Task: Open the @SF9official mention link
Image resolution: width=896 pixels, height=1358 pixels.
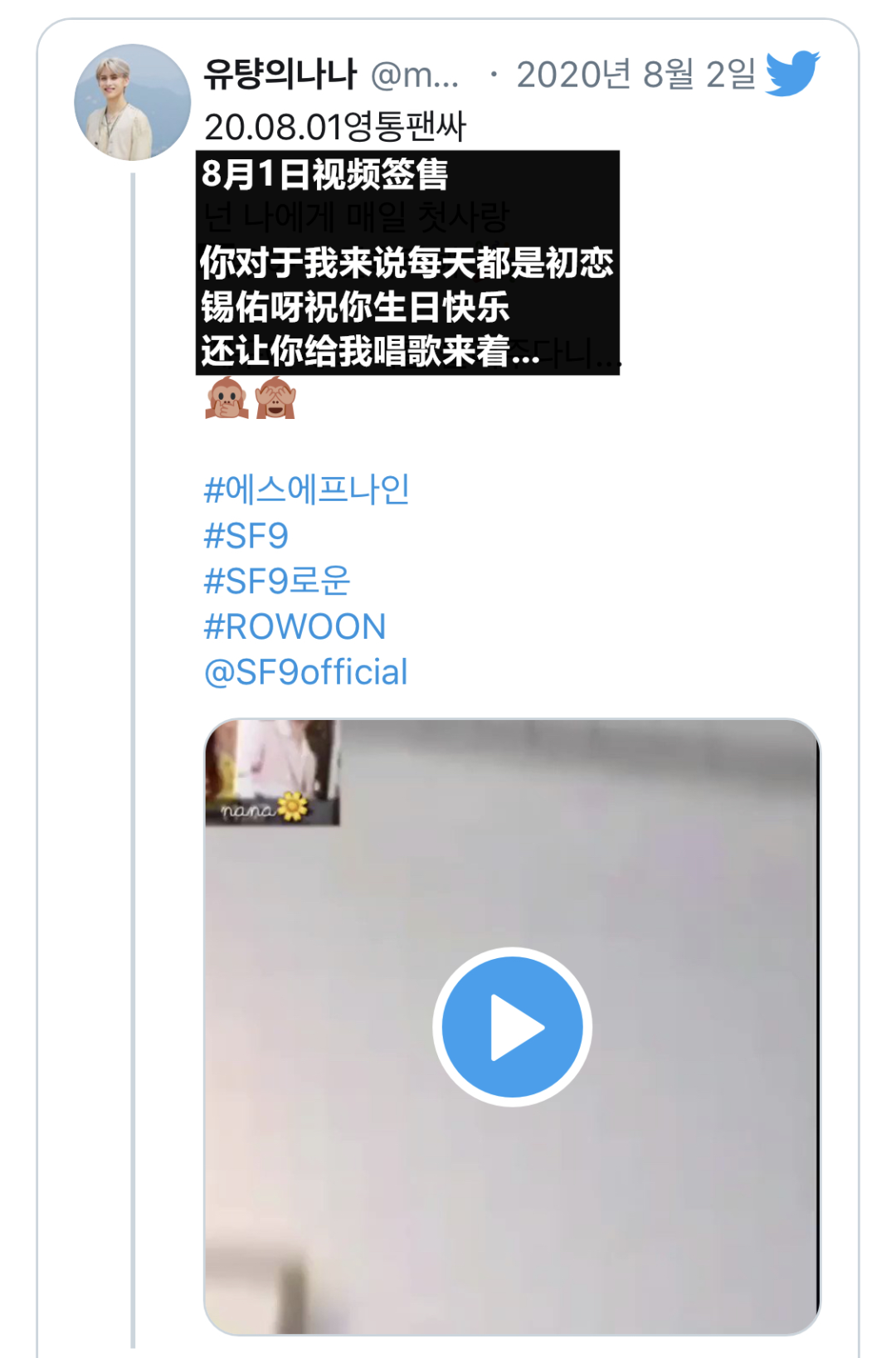Action: tap(305, 672)
